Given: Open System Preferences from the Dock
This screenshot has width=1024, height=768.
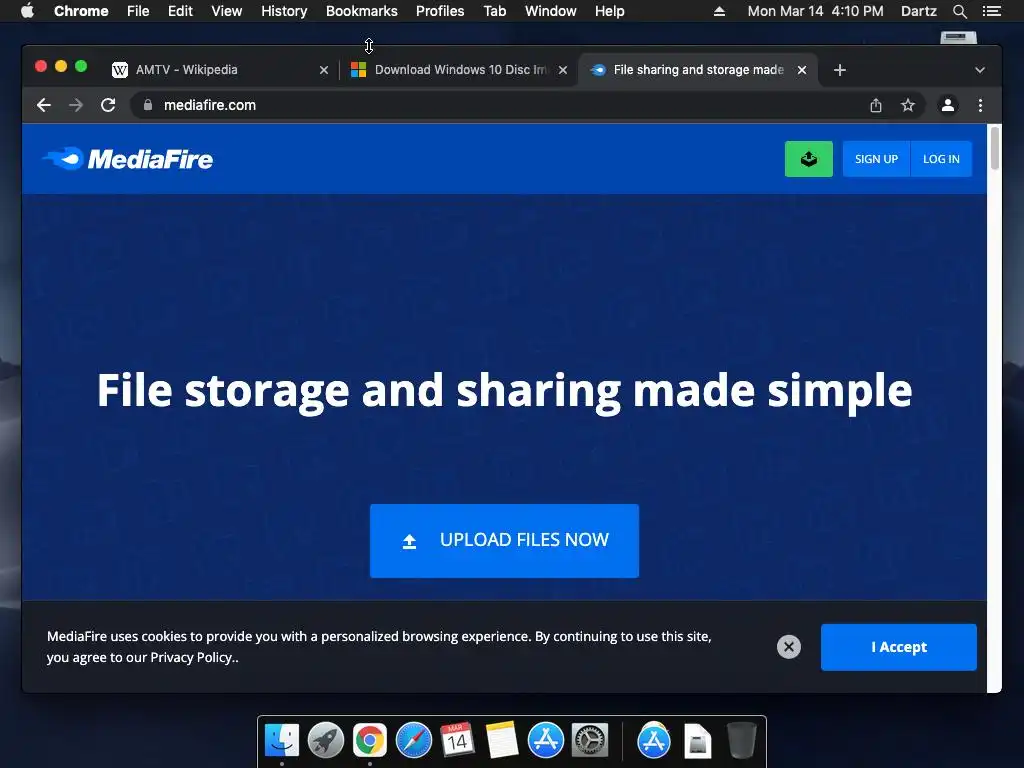Looking at the screenshot, I should (590, 741).
